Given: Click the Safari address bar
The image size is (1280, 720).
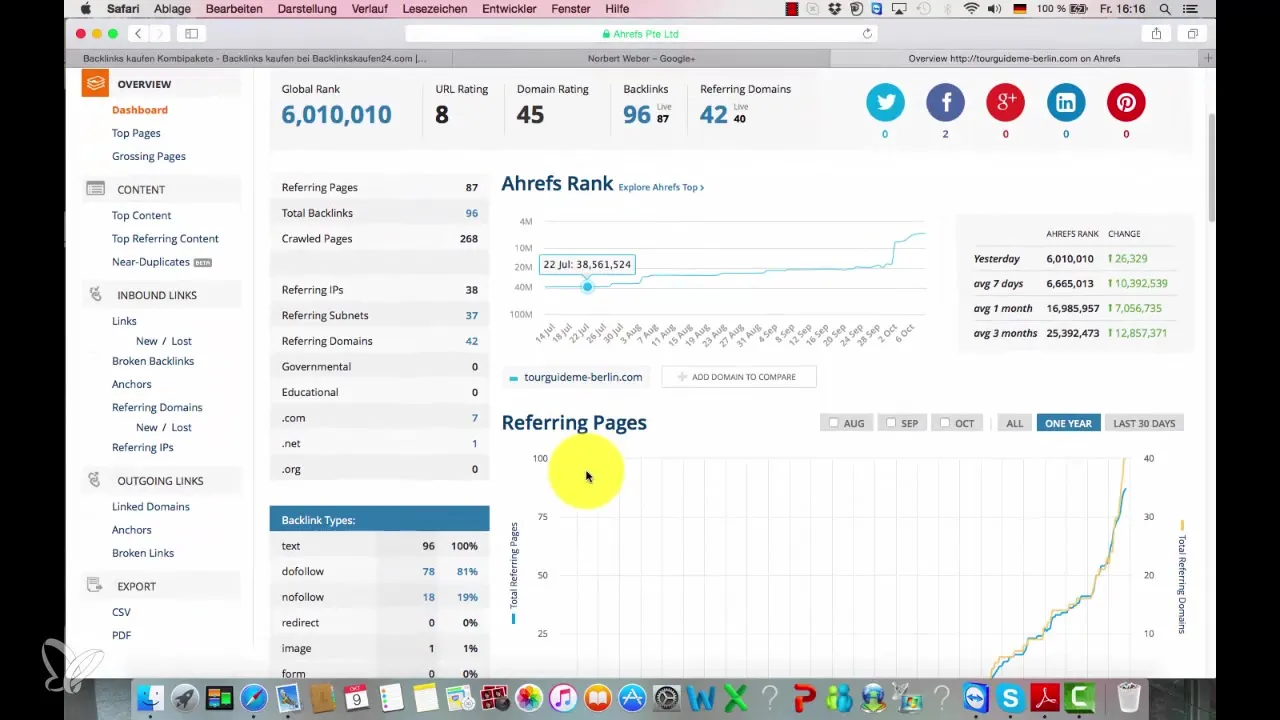Looking at the screenshot, I should click(640, 33).
